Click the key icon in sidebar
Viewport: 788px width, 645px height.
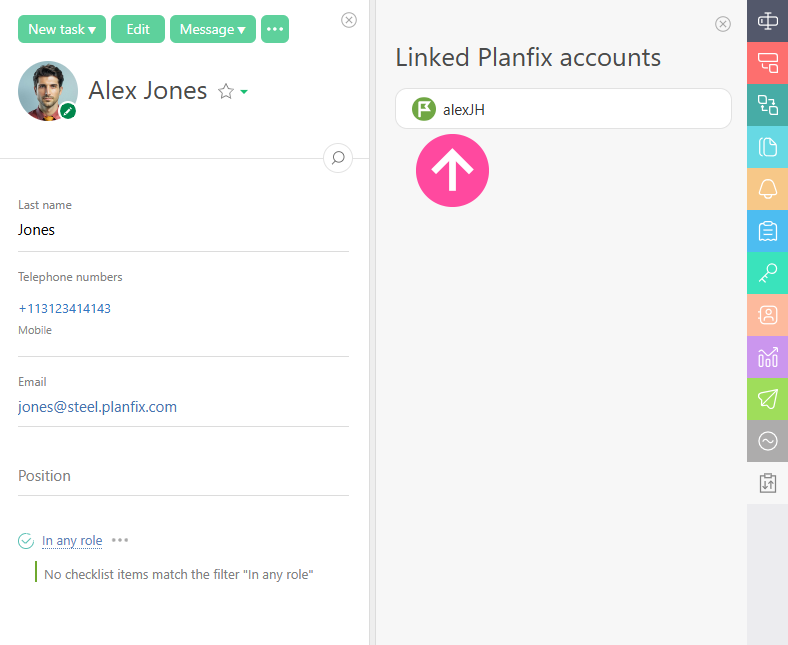[x=767, y=273]
